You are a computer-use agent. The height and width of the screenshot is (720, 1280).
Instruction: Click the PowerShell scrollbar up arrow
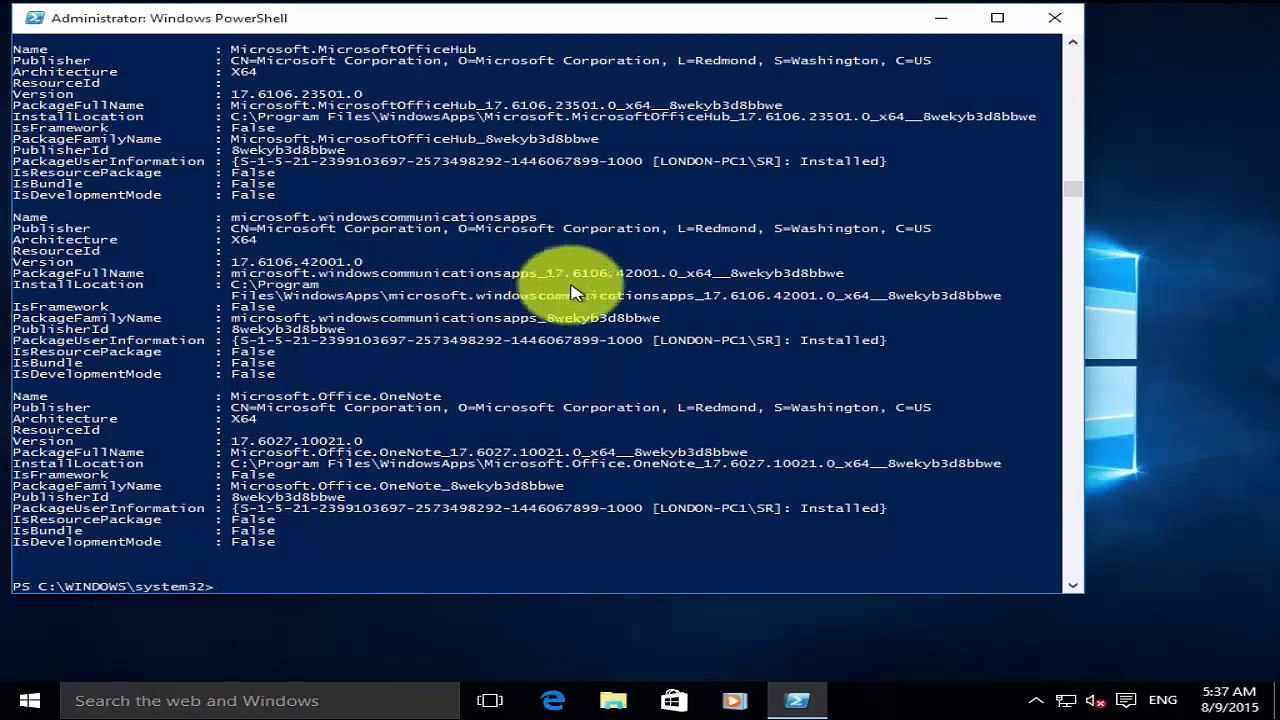[x=1073, y=43]
